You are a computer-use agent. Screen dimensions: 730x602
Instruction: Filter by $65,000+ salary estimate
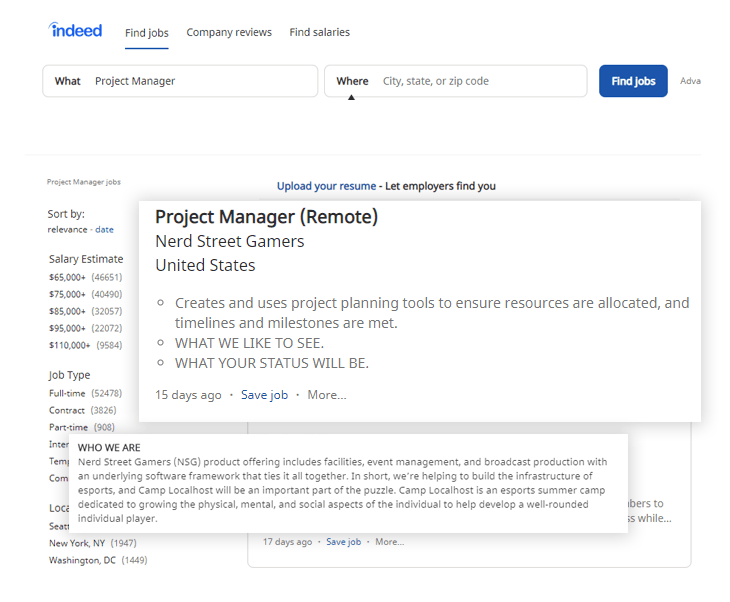tap(86, 277)
